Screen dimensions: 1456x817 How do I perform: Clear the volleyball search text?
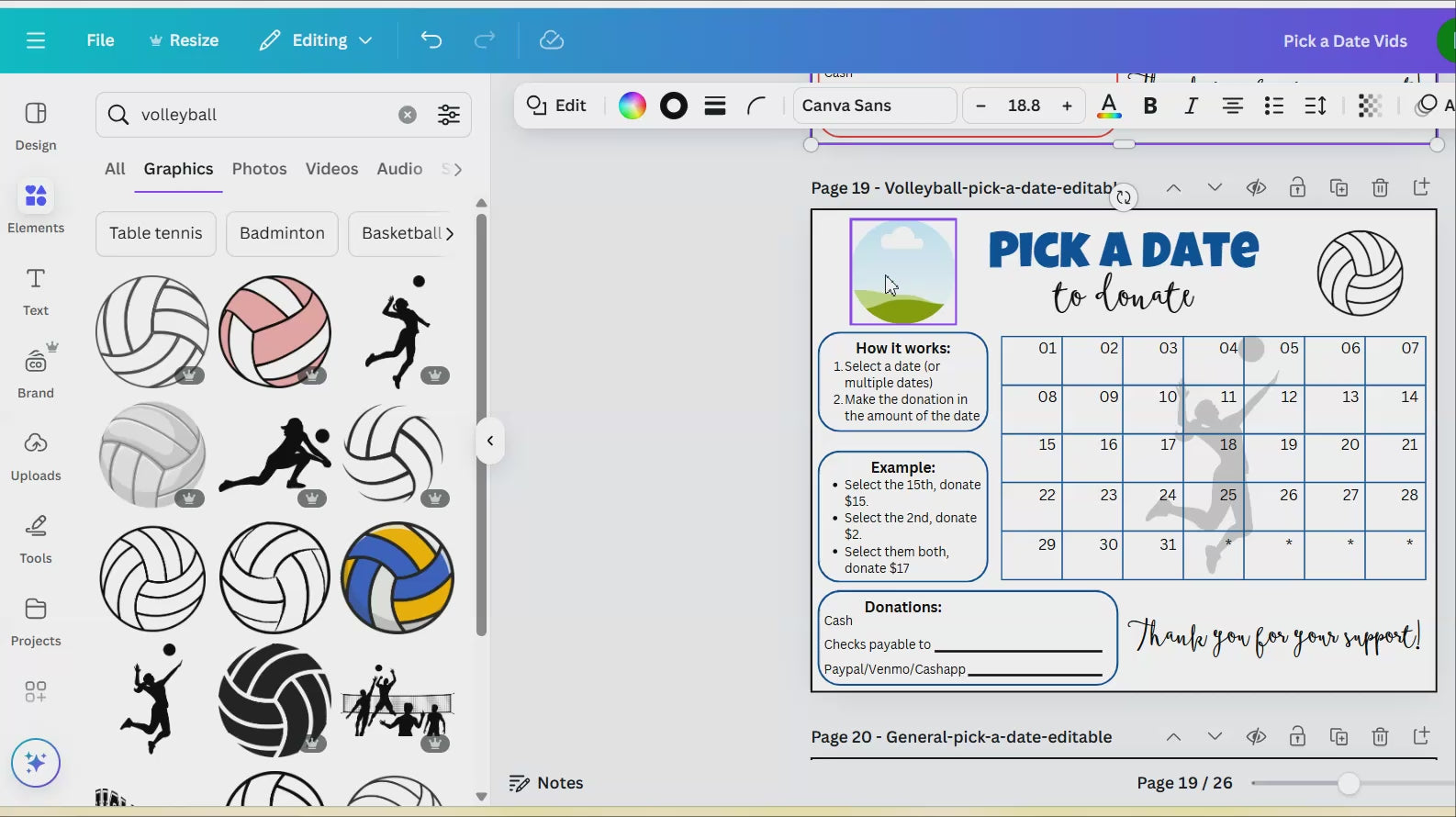(408, 115)
